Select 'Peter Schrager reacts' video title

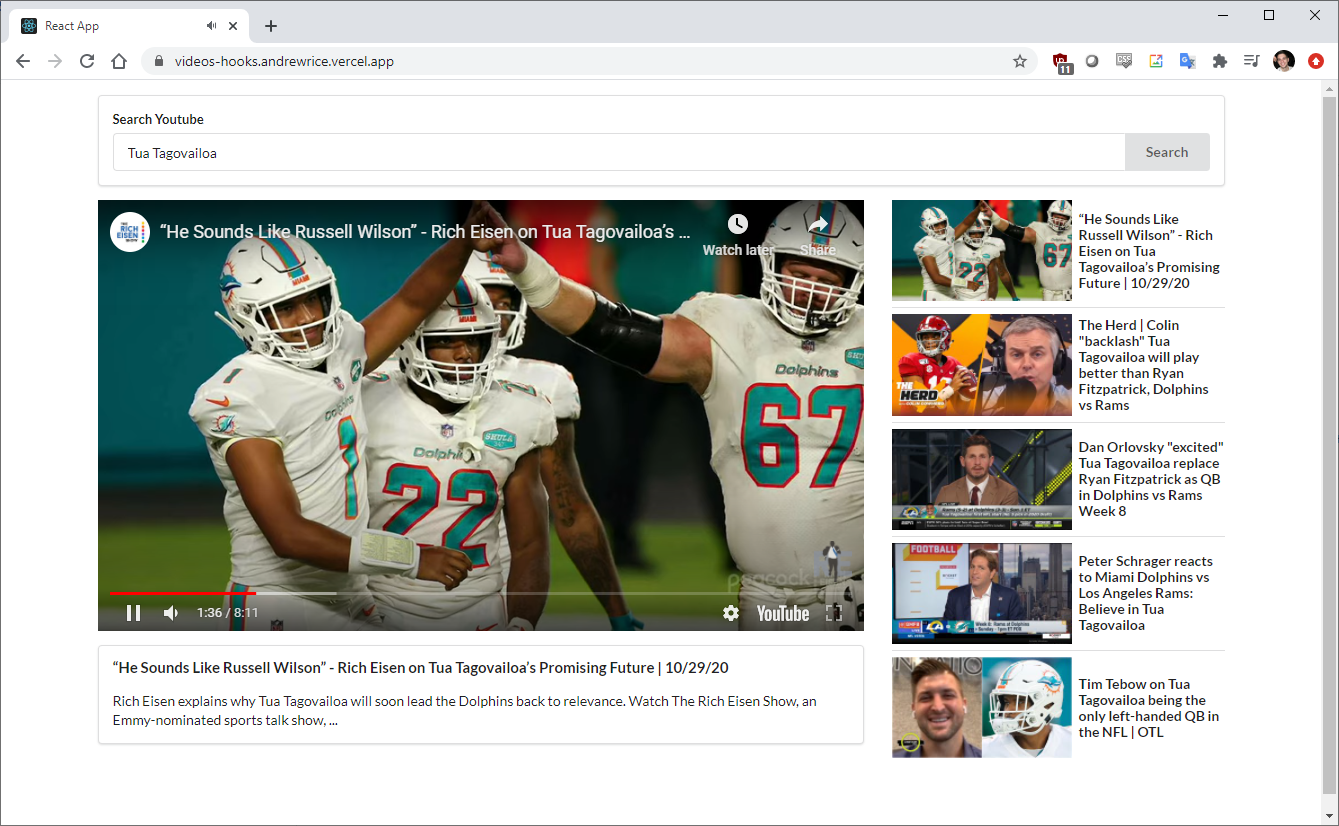1146,593
